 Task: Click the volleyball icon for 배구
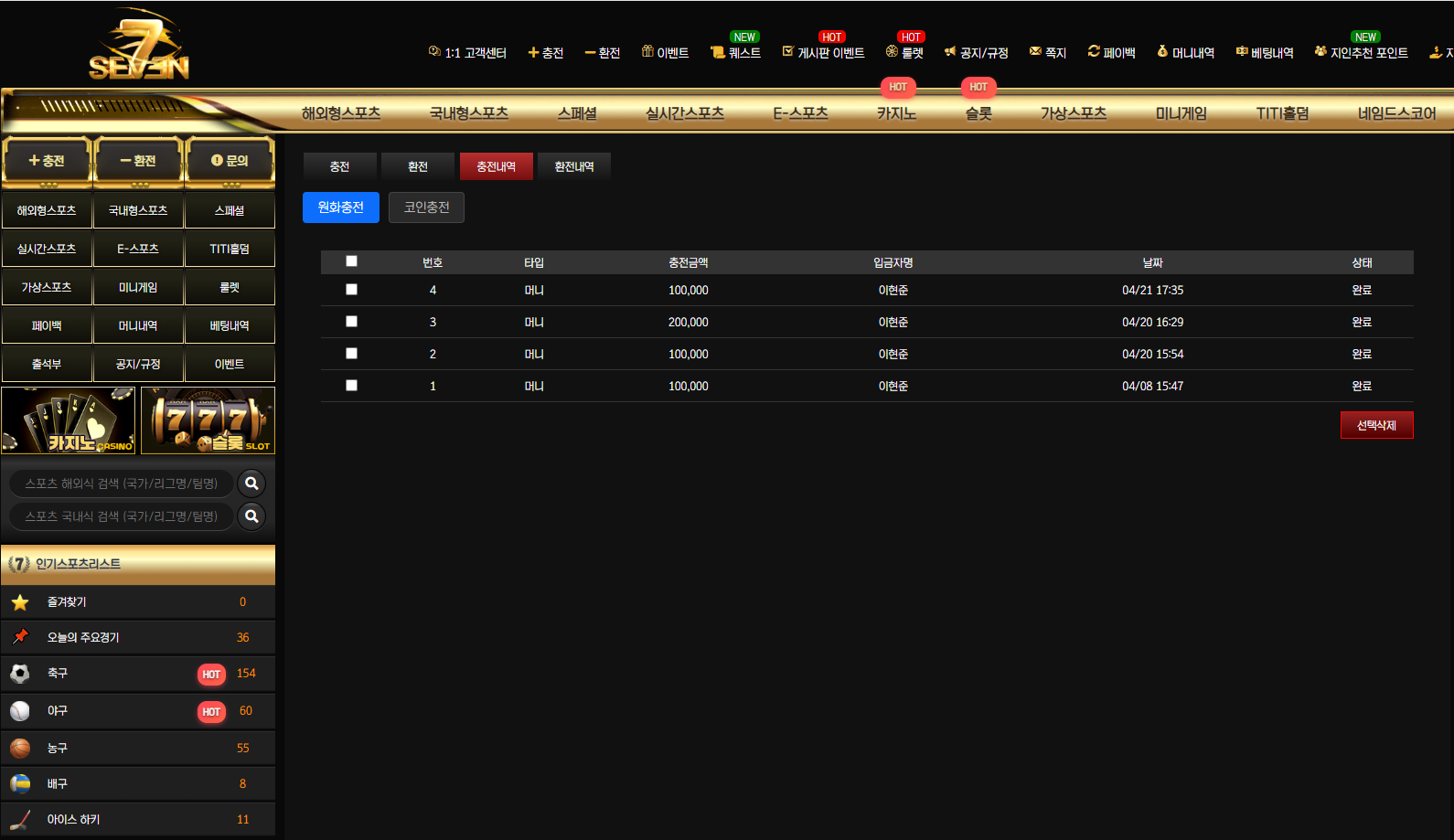(20, 784)
